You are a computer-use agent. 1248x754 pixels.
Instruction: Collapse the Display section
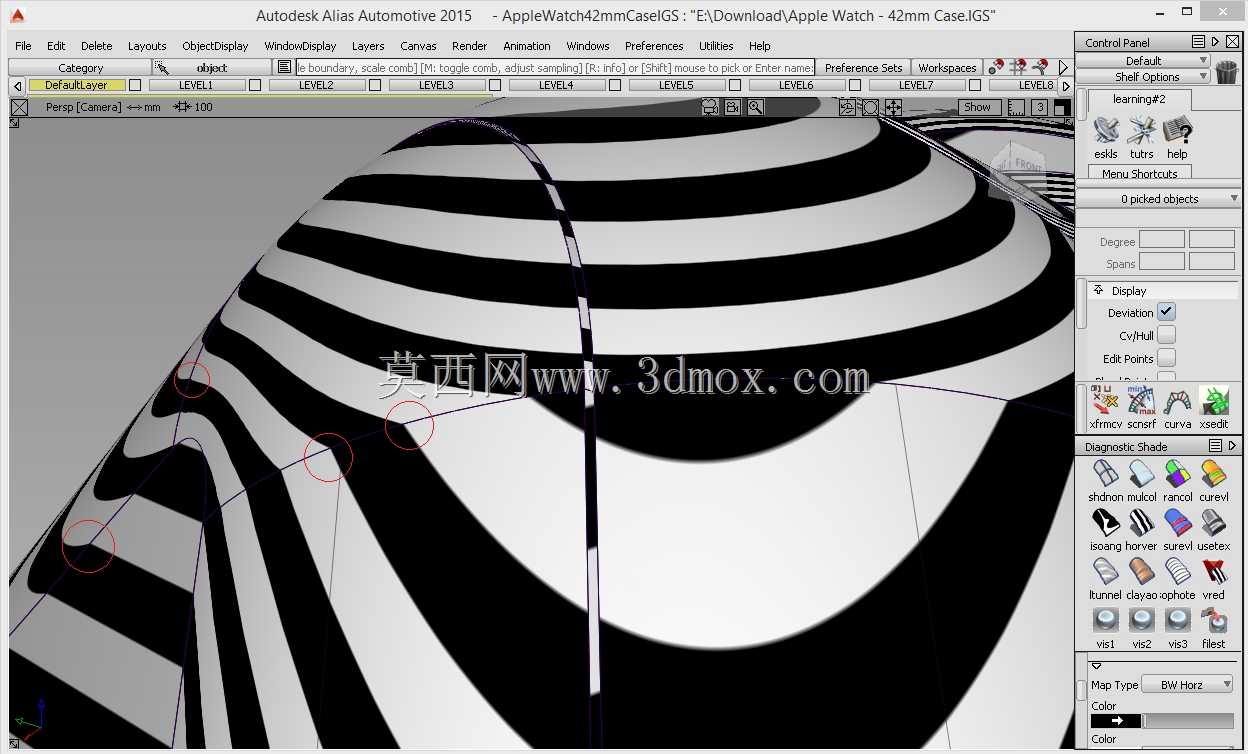[x=1098, y=290]
